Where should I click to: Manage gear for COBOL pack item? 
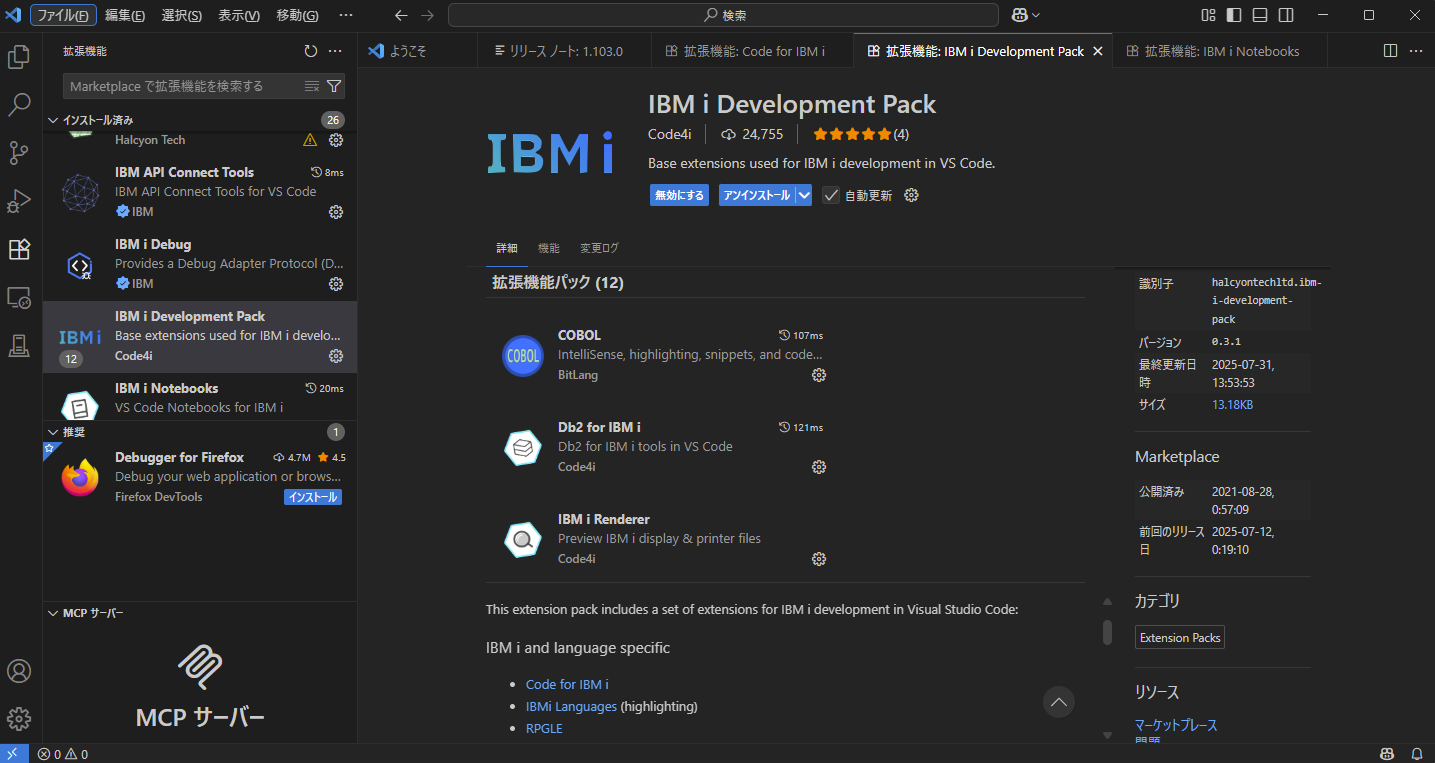pos(819,375)
